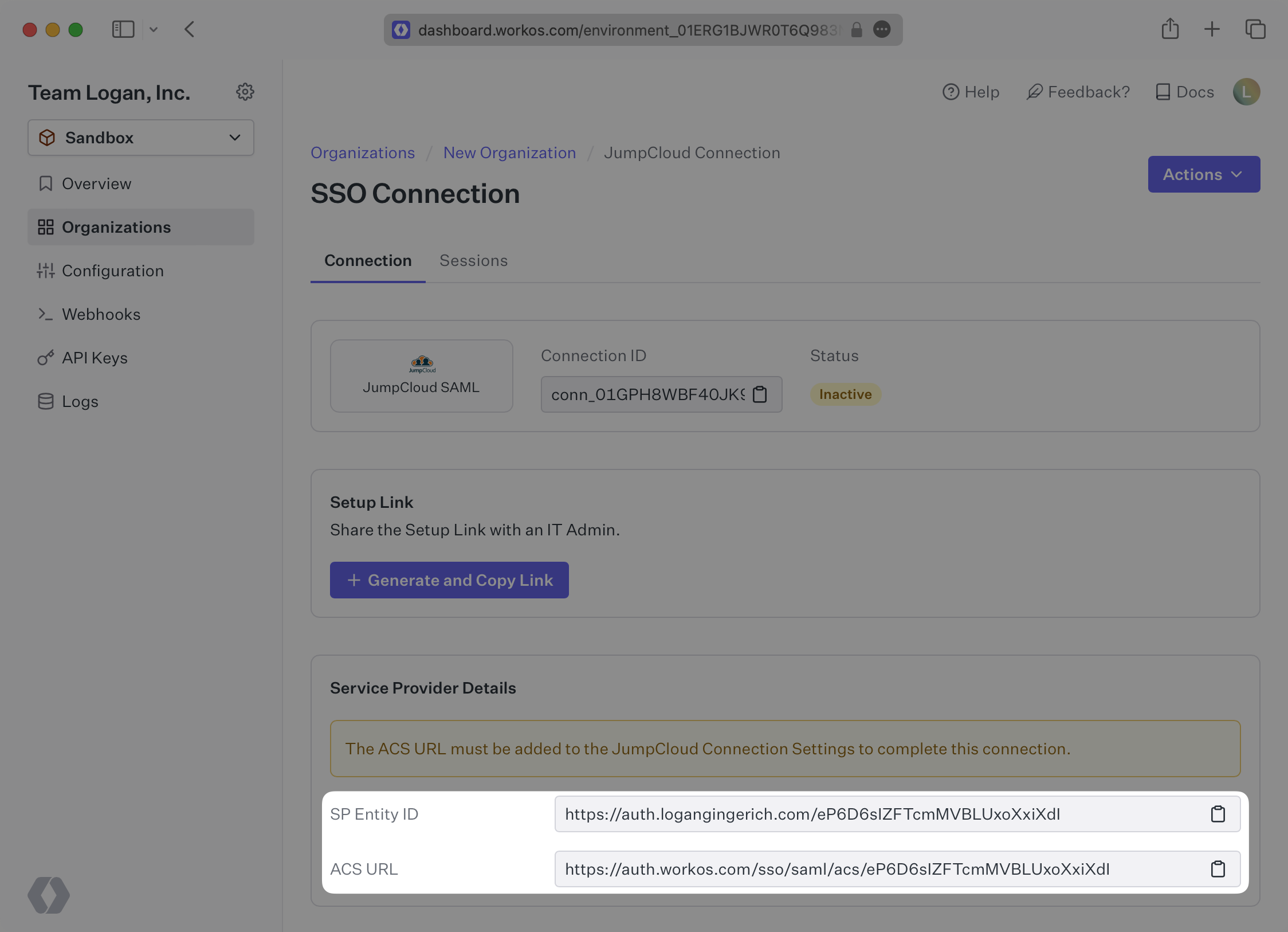The image size is (1288, 932).
Task: Switch to the Sessions tab
Action: pos(474,260)
